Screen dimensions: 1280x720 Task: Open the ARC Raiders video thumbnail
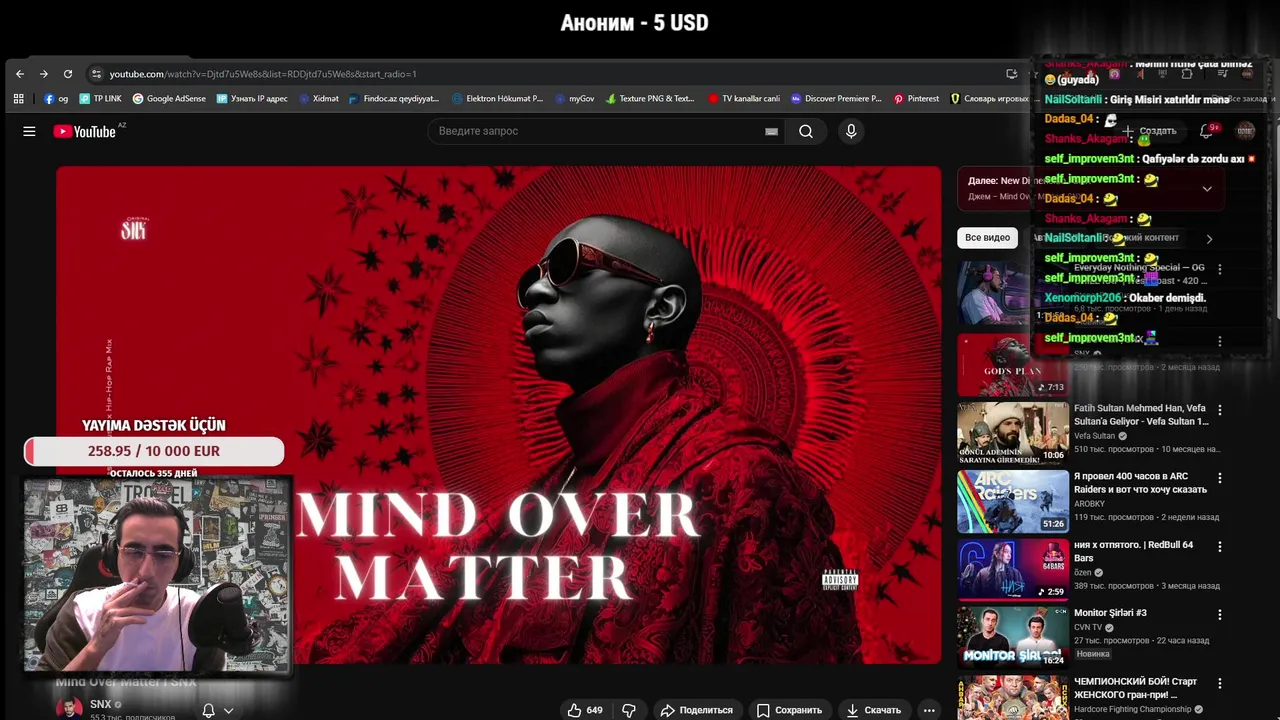[1013, 501]
